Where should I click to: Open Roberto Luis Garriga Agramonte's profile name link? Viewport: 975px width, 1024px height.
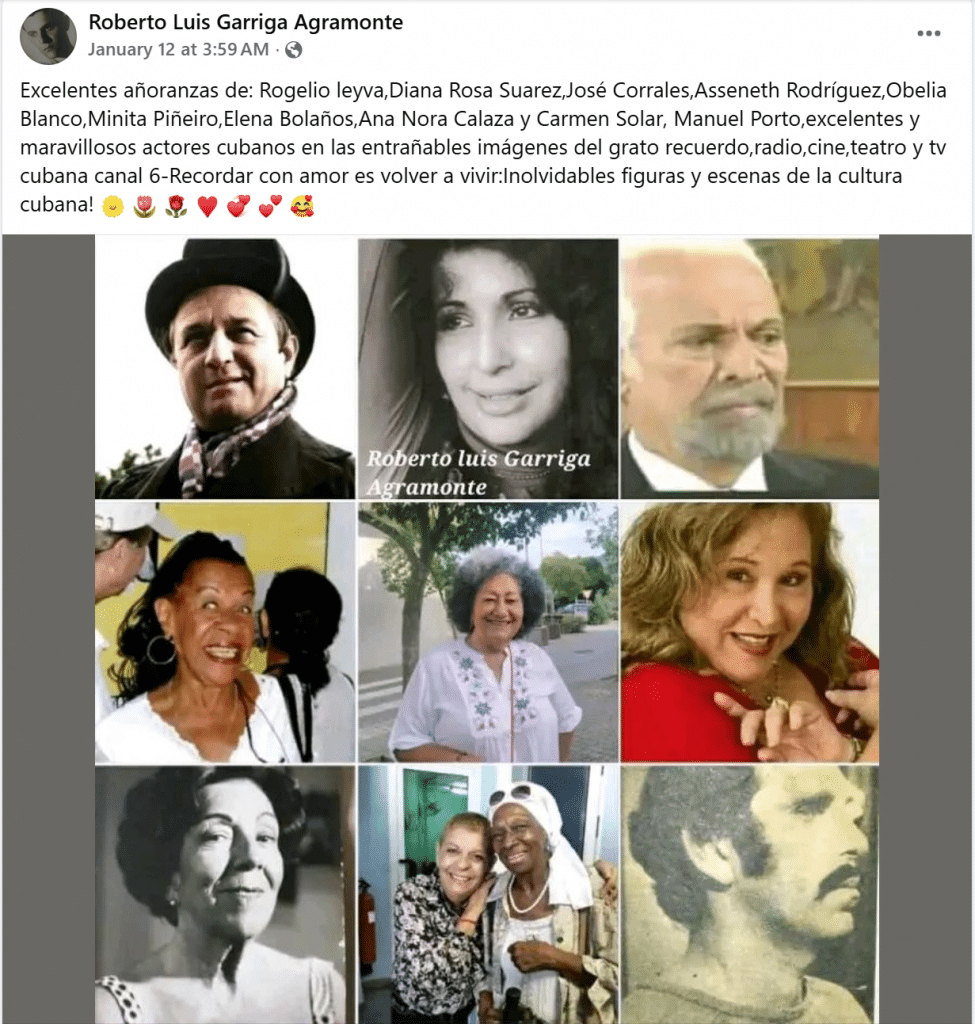coord(246,22)
